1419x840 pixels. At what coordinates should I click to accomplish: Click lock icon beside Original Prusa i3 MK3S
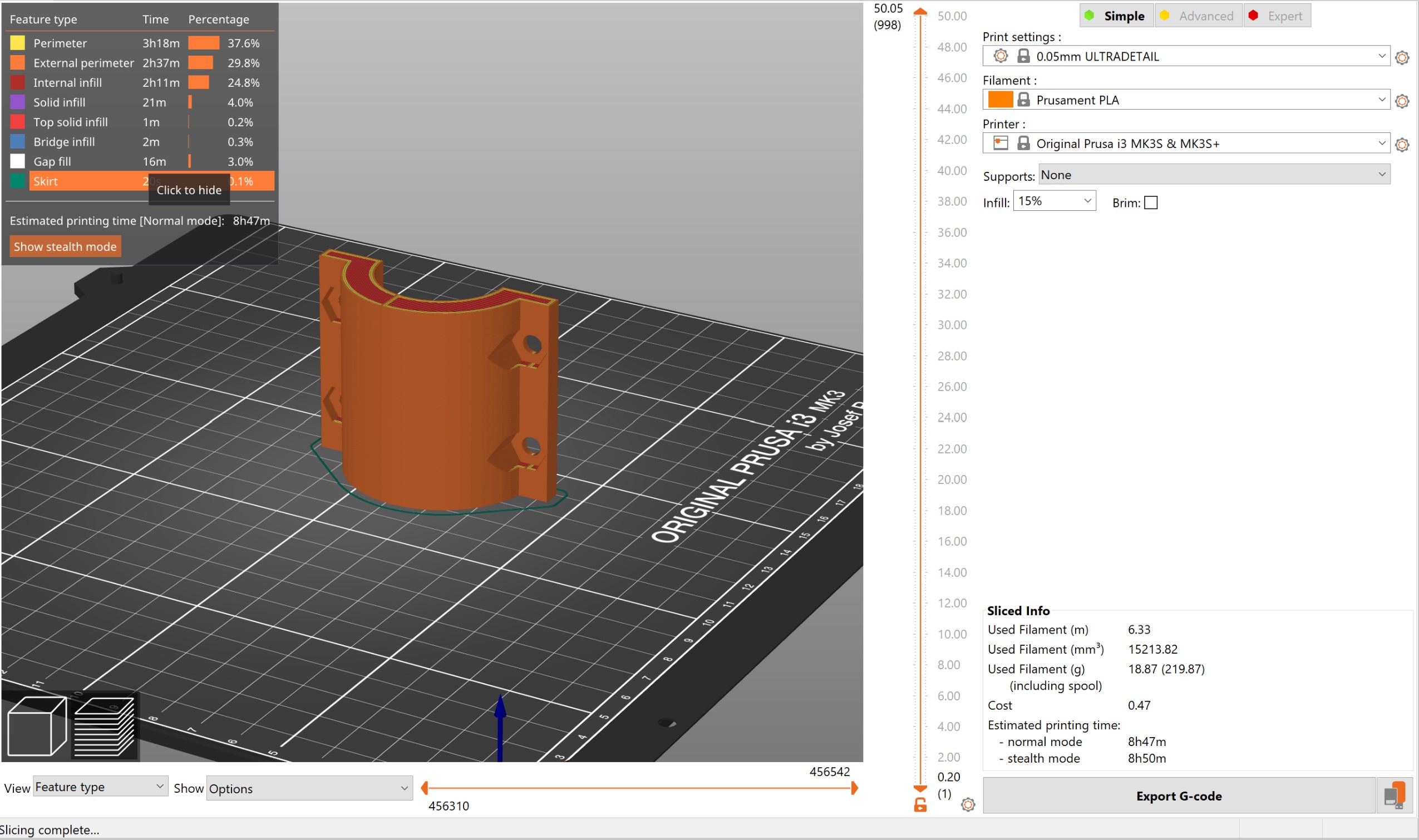[x=1023, y=142]
